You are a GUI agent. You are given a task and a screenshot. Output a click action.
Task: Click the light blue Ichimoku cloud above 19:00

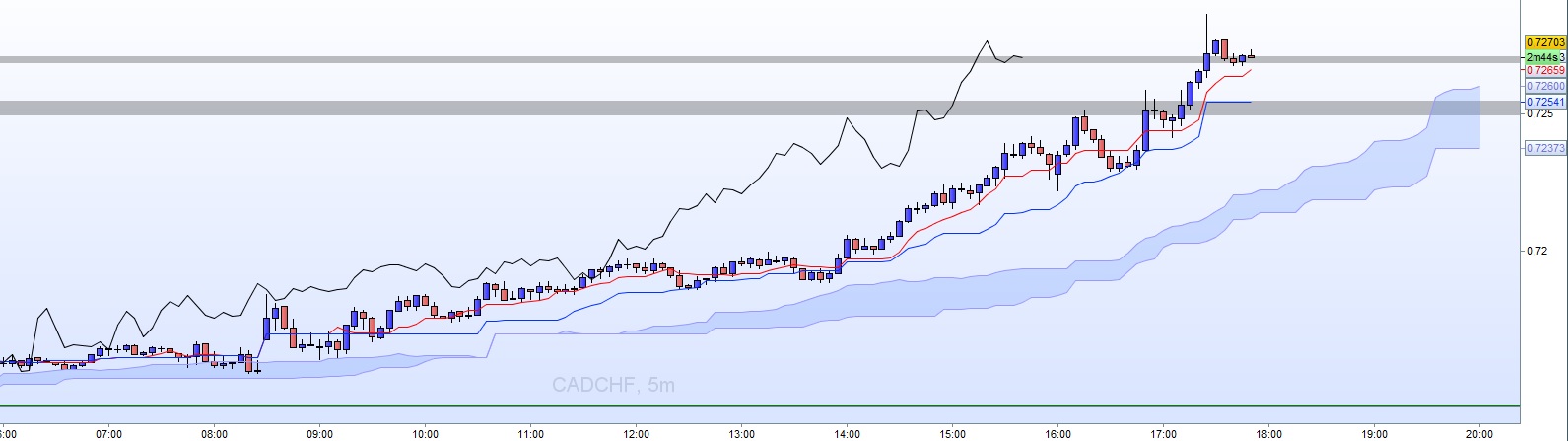click(1374, 168)
